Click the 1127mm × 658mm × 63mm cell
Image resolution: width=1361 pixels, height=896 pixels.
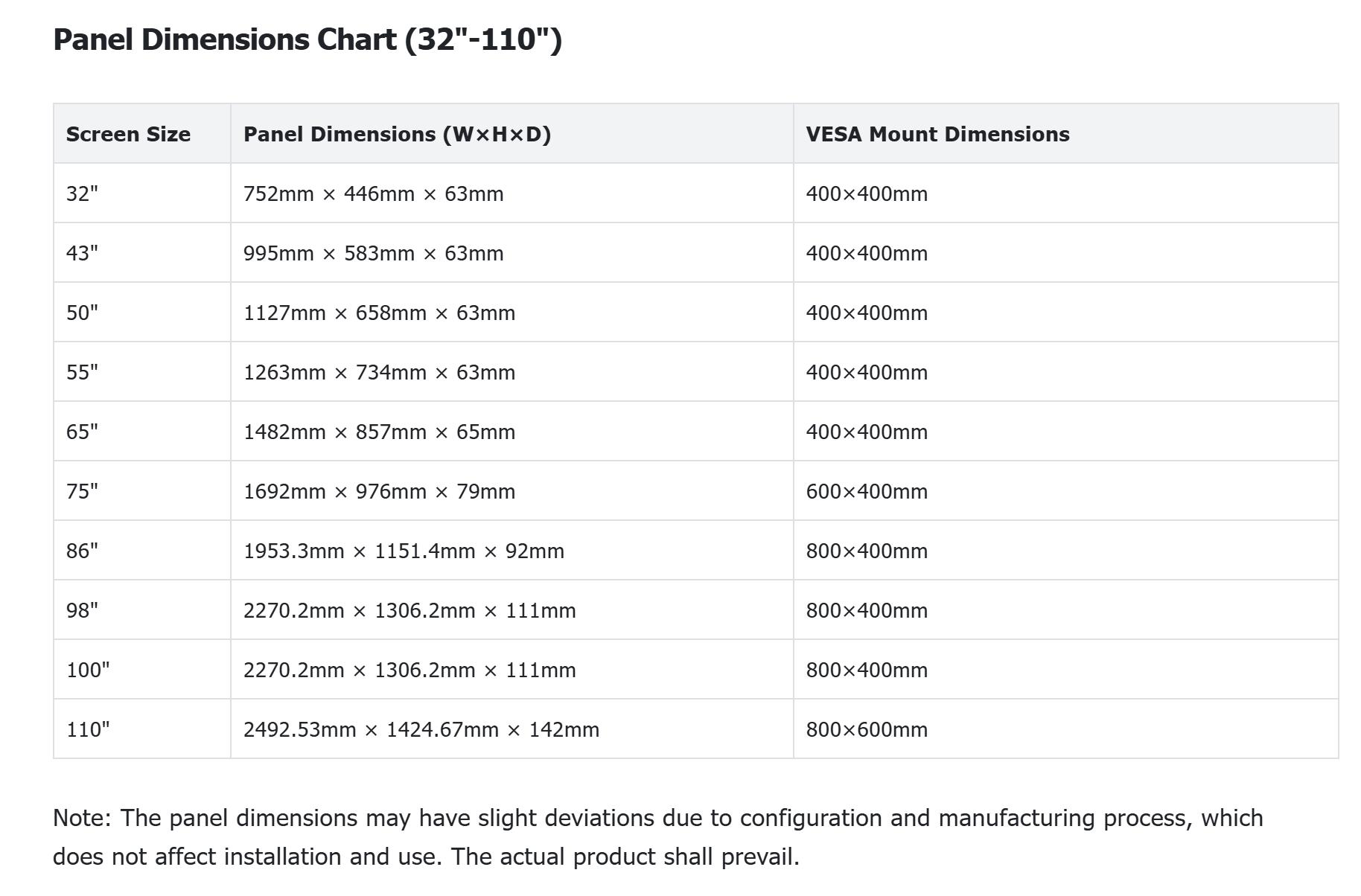coord(379,313)
